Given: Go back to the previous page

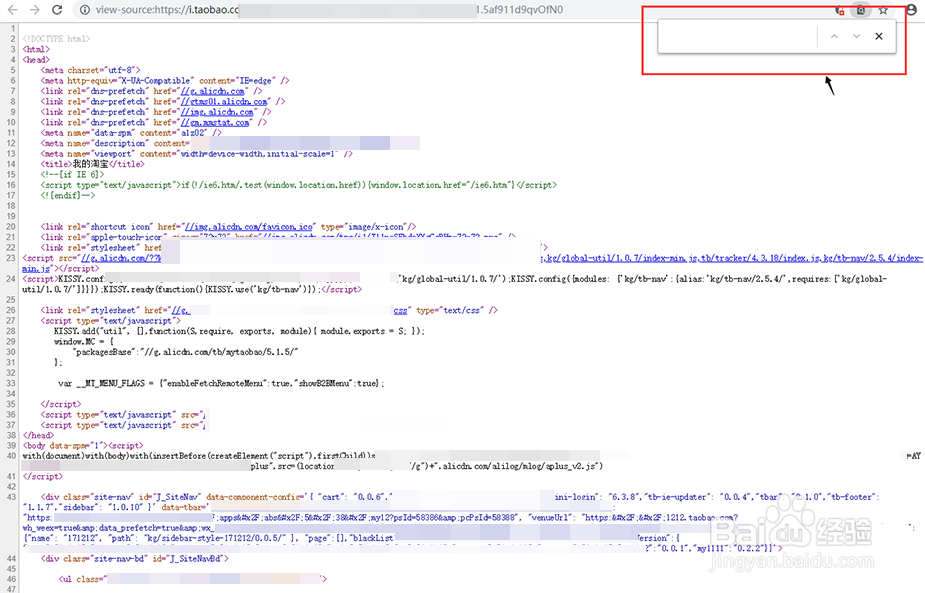Looking at the screenshot, I should point(13,10).
